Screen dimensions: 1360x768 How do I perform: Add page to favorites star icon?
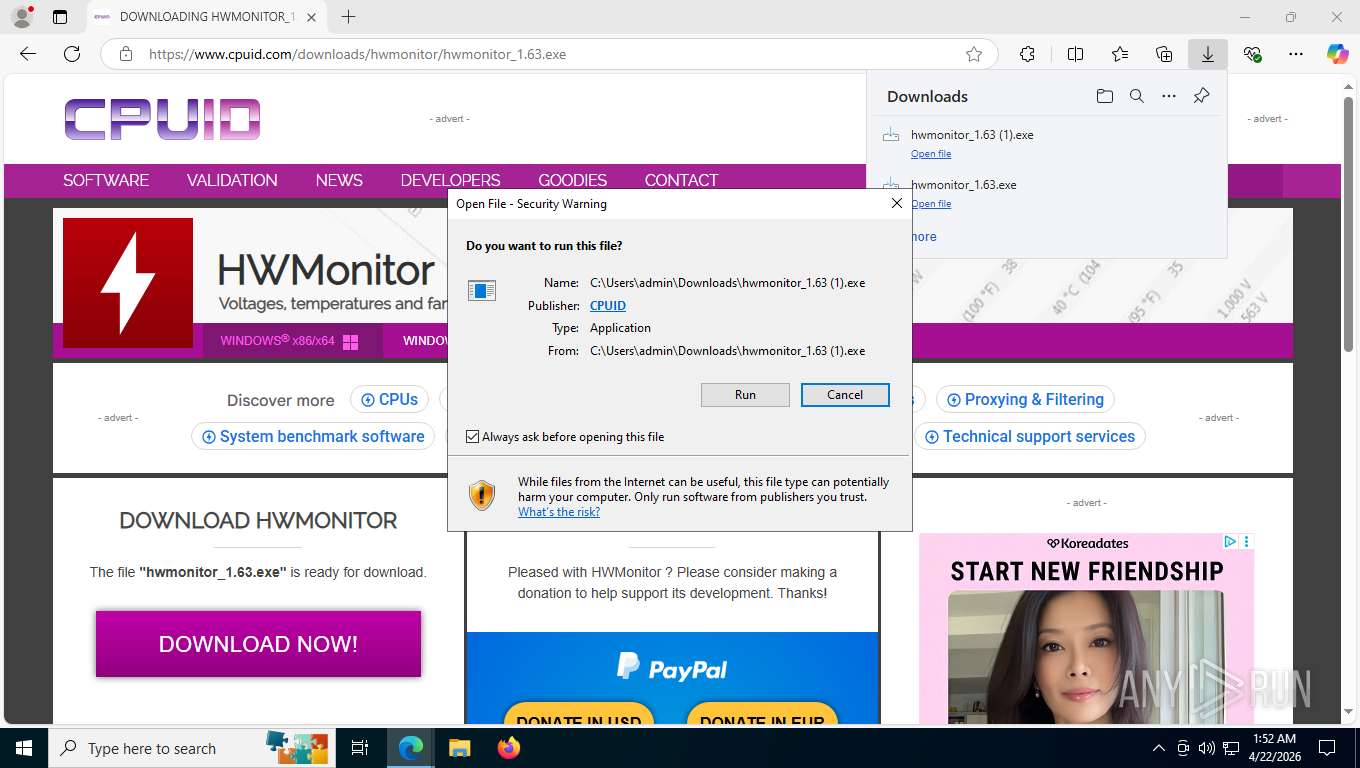coord(974,54)
